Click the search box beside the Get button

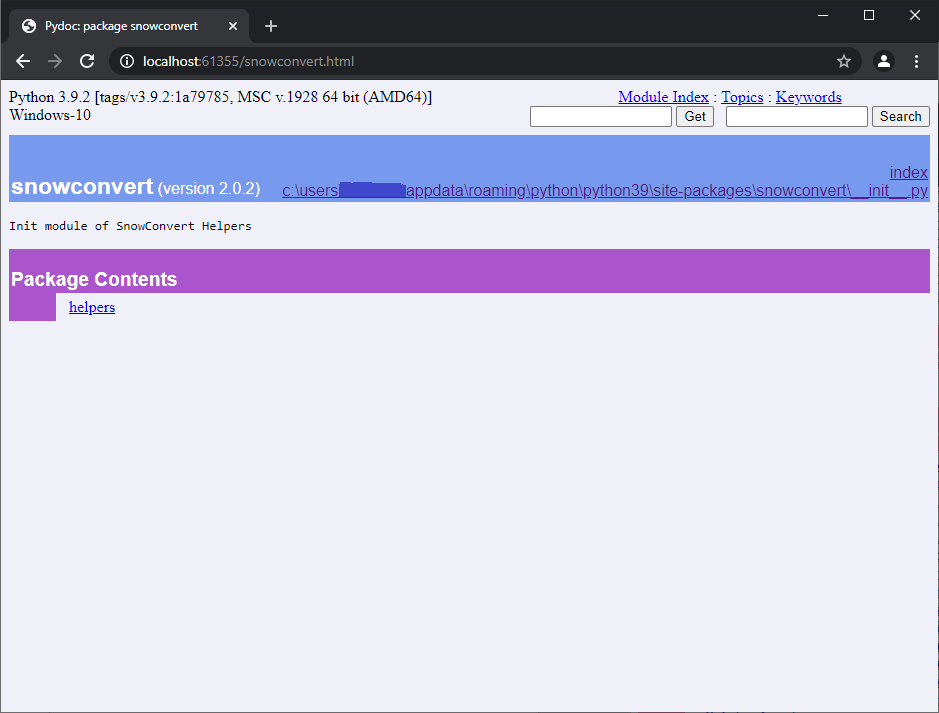[600, 116]
